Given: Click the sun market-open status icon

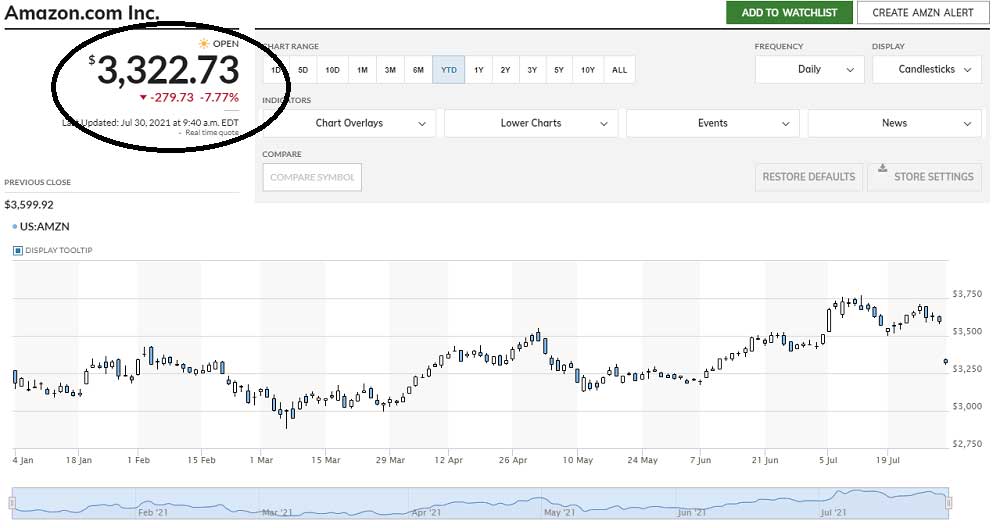Looking at the screenshot, I should [203, 43].
